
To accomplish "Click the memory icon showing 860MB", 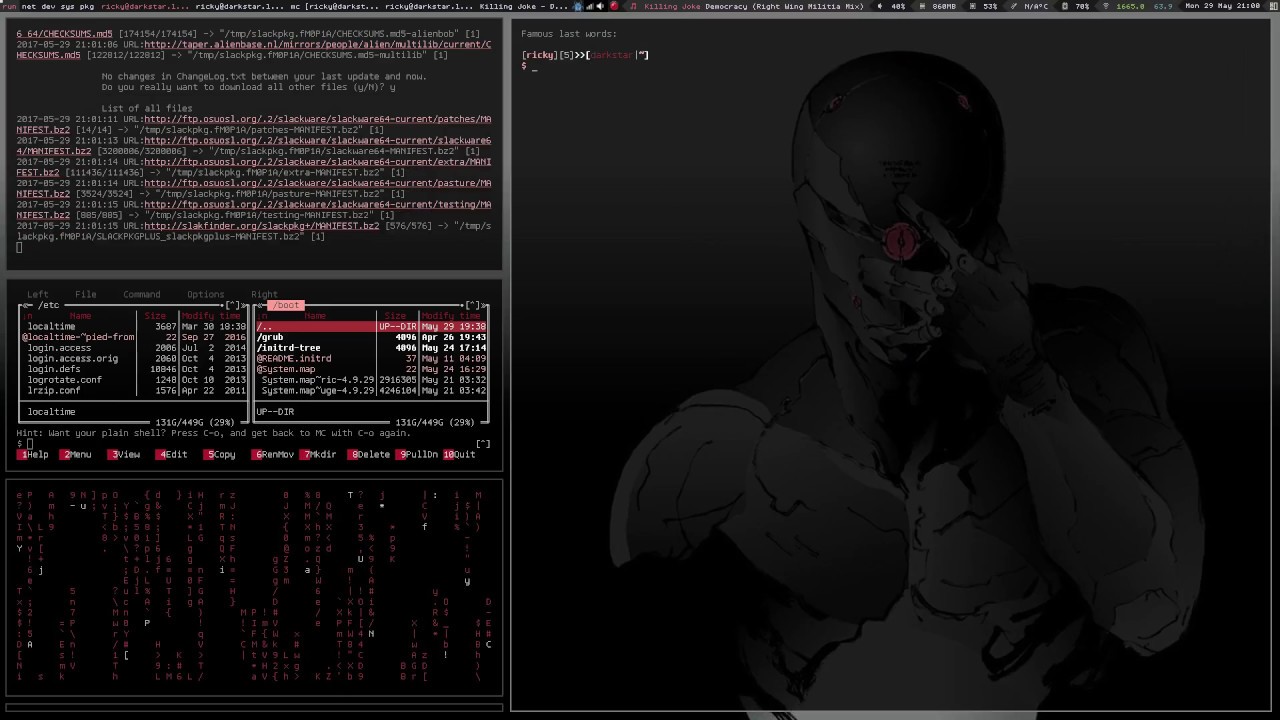I will (920, 6).
